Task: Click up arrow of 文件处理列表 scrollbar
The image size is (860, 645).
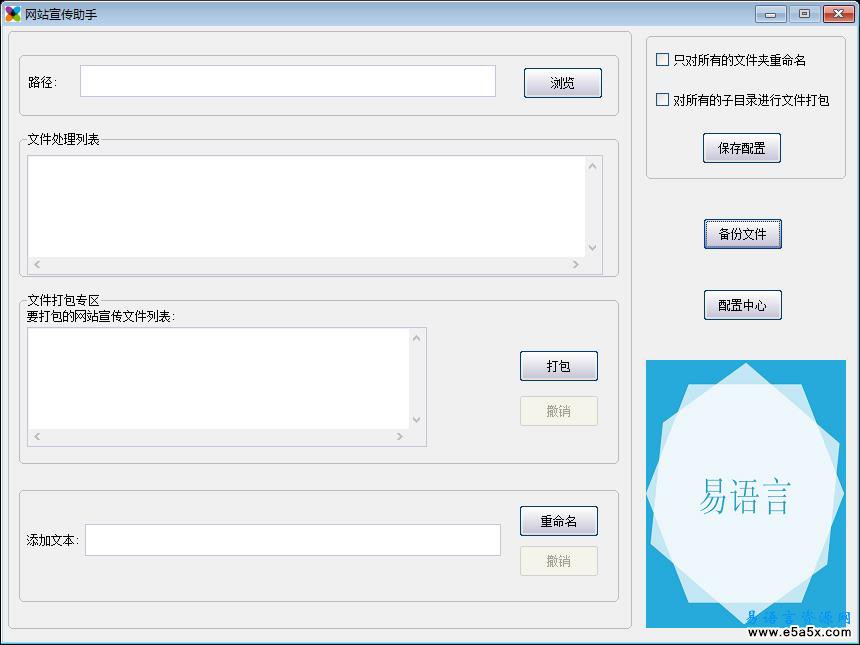Action: point(593,166)
